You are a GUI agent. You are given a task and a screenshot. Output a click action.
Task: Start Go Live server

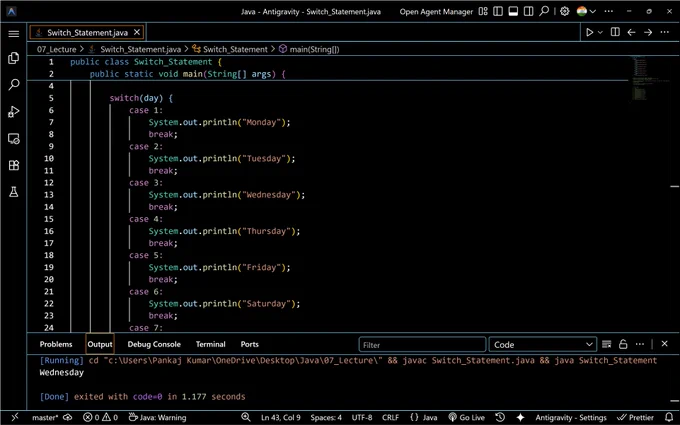pyautogui.click(x=467, y=418)
